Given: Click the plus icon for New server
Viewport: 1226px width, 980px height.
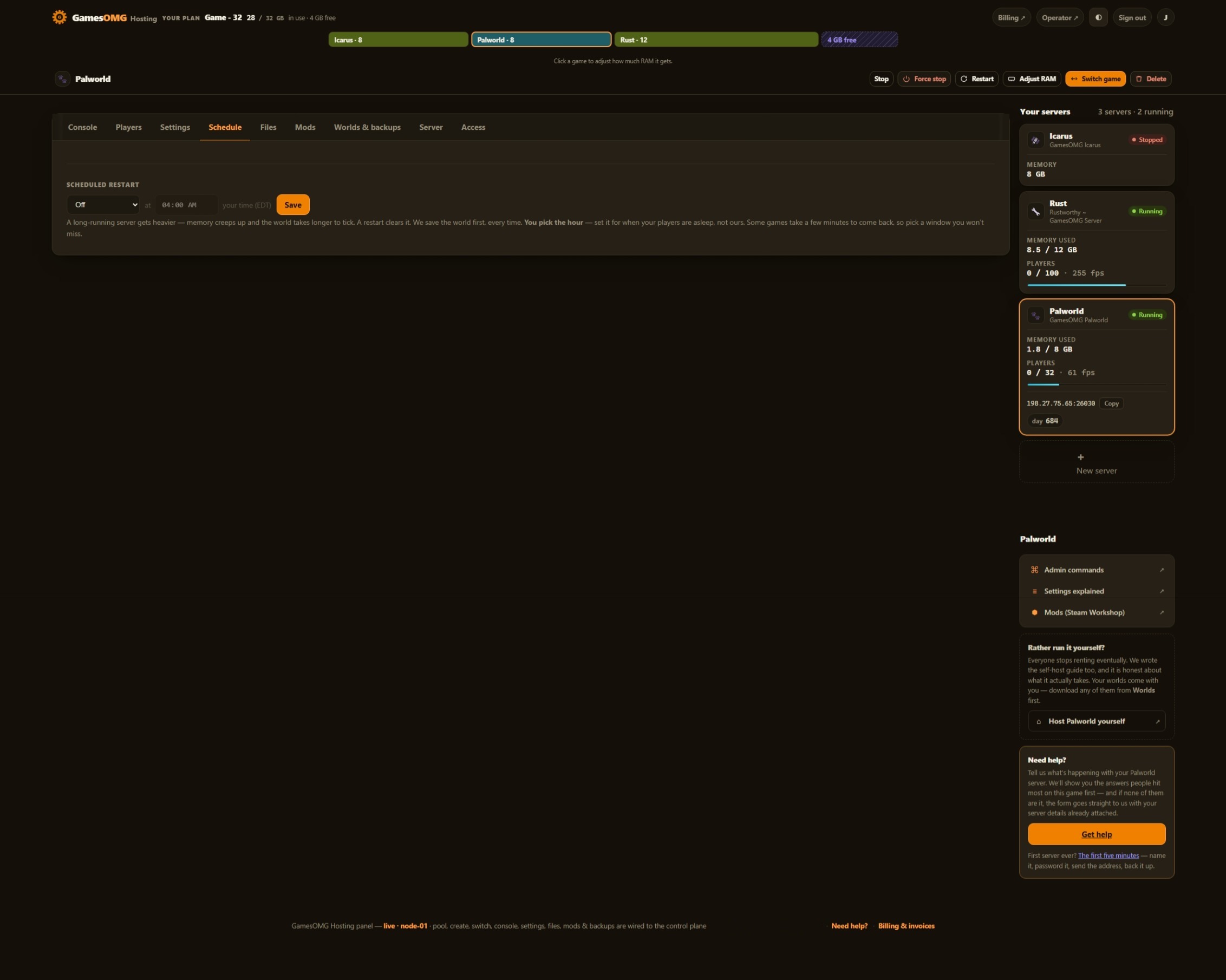Looking at the screenshot, I should tap(1080, 457).
